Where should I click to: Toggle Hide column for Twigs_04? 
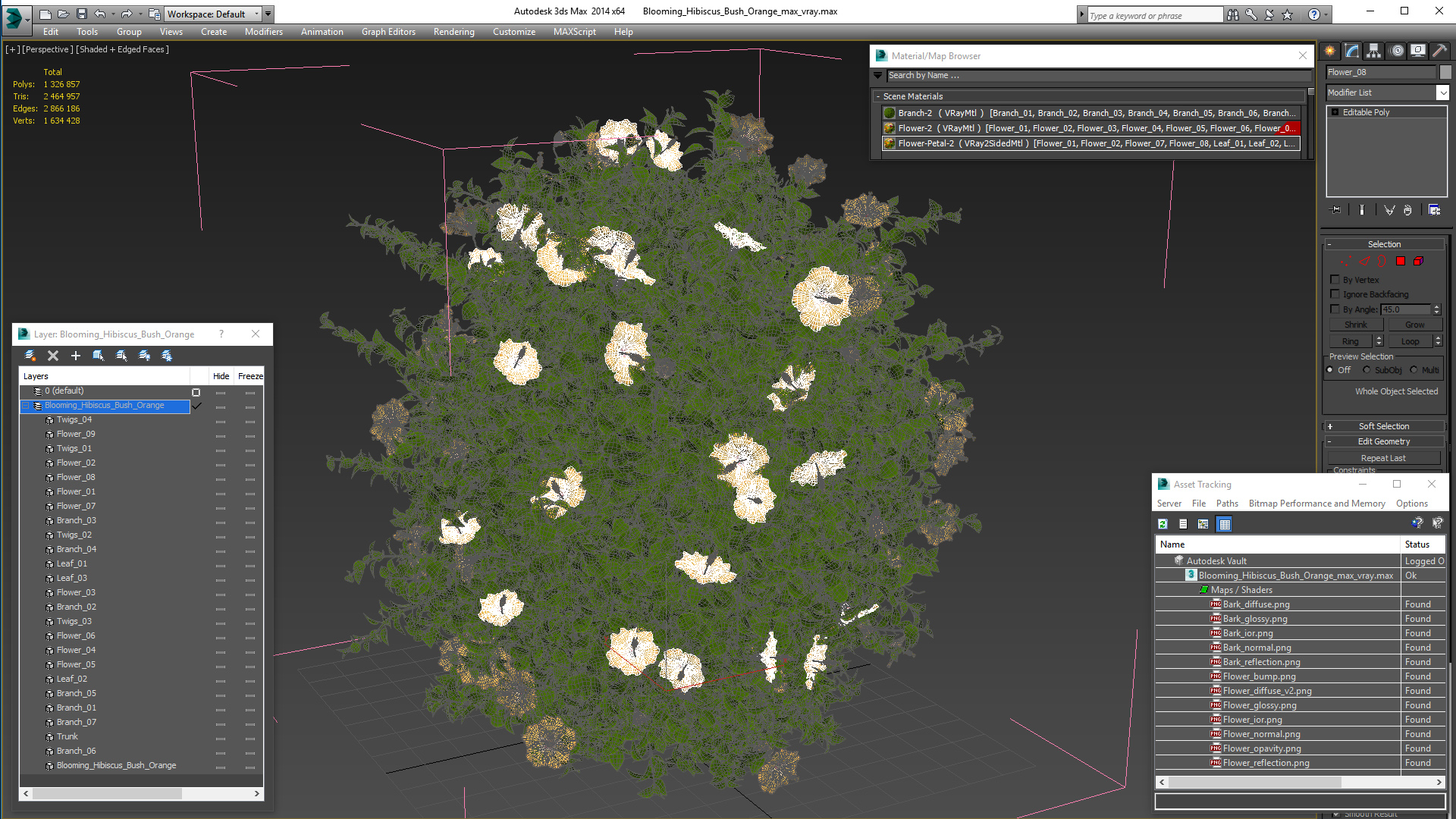(x=221, y=421)
